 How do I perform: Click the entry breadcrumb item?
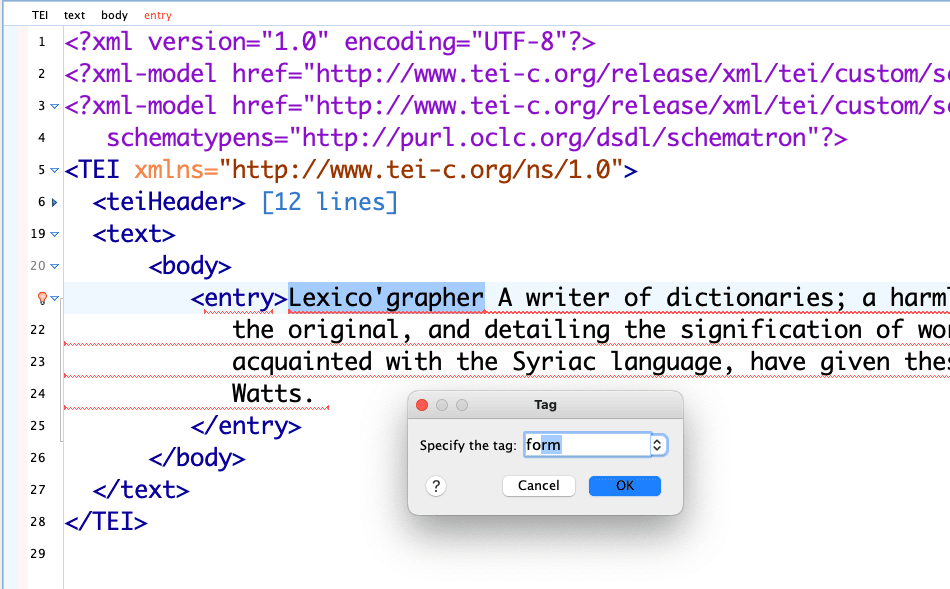tap(157, 15)
